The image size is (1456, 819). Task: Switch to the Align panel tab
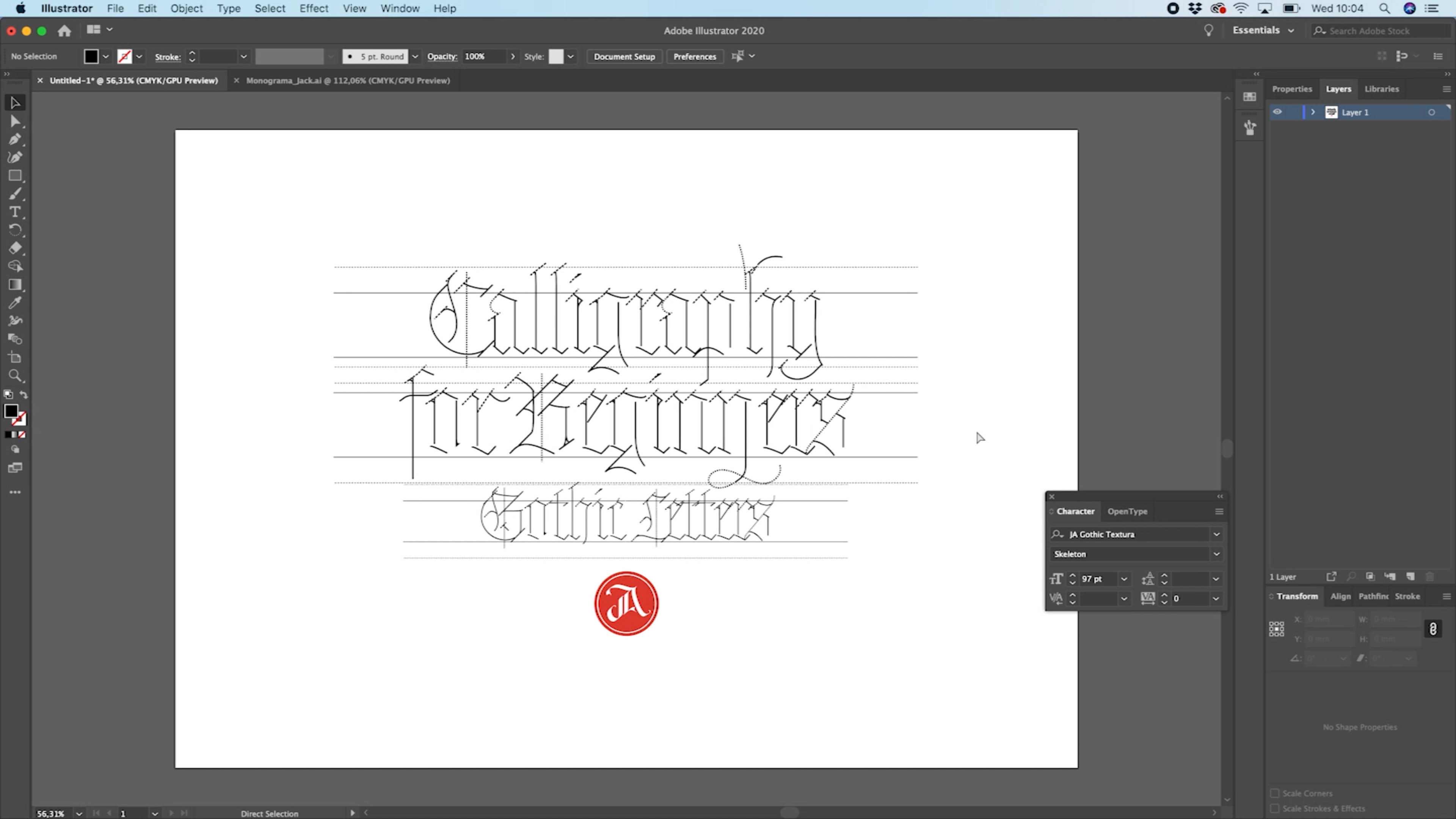(x=1340, y=596)
